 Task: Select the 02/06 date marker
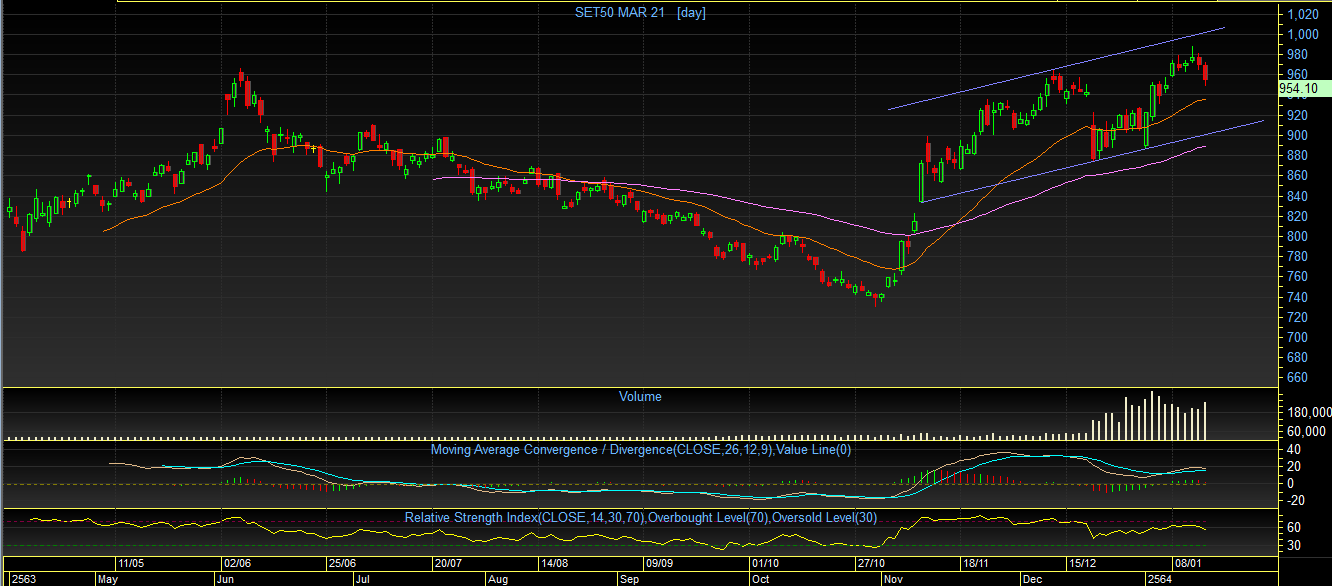[x=236, y=563]
